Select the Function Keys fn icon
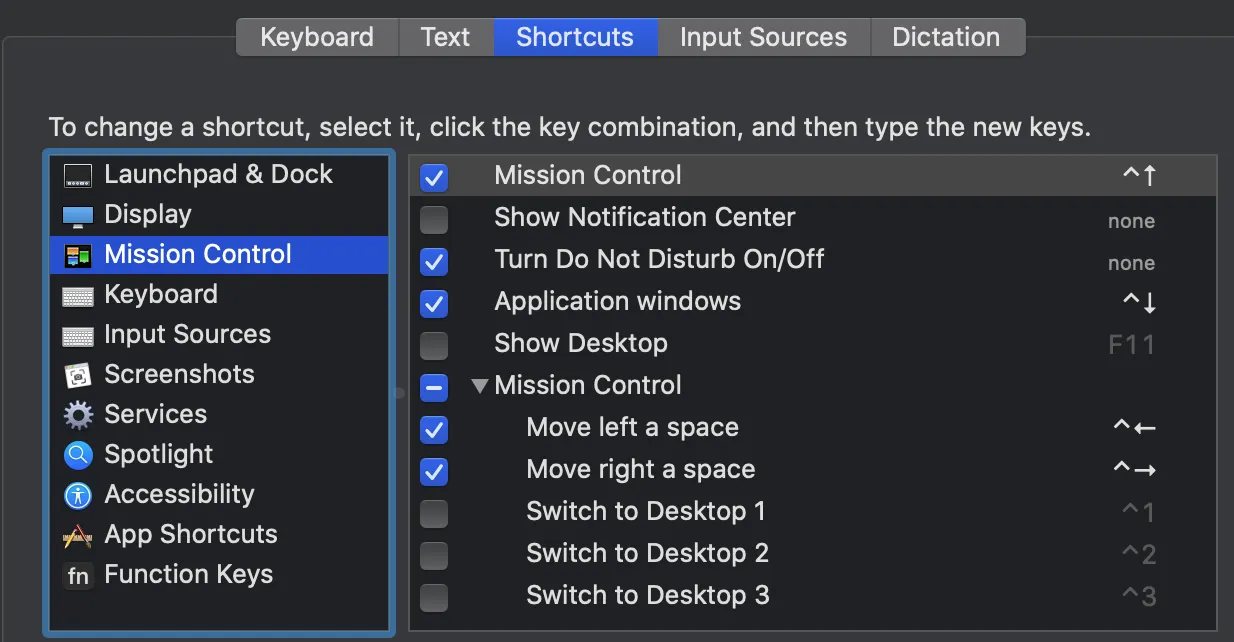 [x=78, y=575]
